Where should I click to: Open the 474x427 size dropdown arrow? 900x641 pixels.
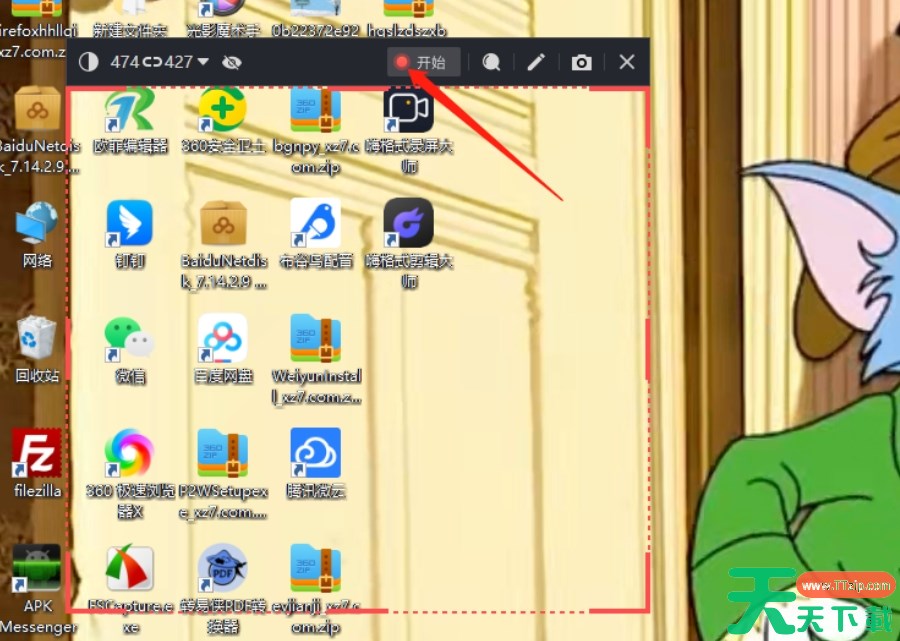pos(203,61)
